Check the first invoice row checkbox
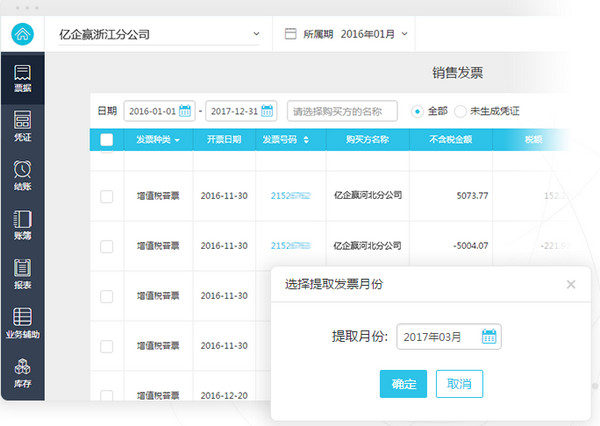The image size is (600, 426). [x=106, y=197]
